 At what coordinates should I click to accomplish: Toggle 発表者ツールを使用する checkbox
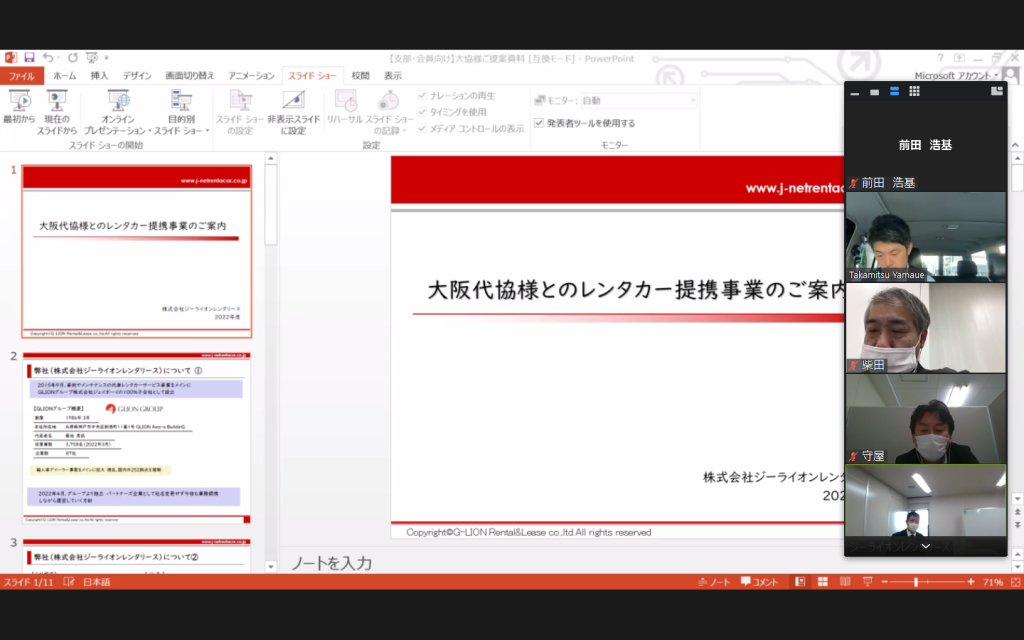[539, 123]
